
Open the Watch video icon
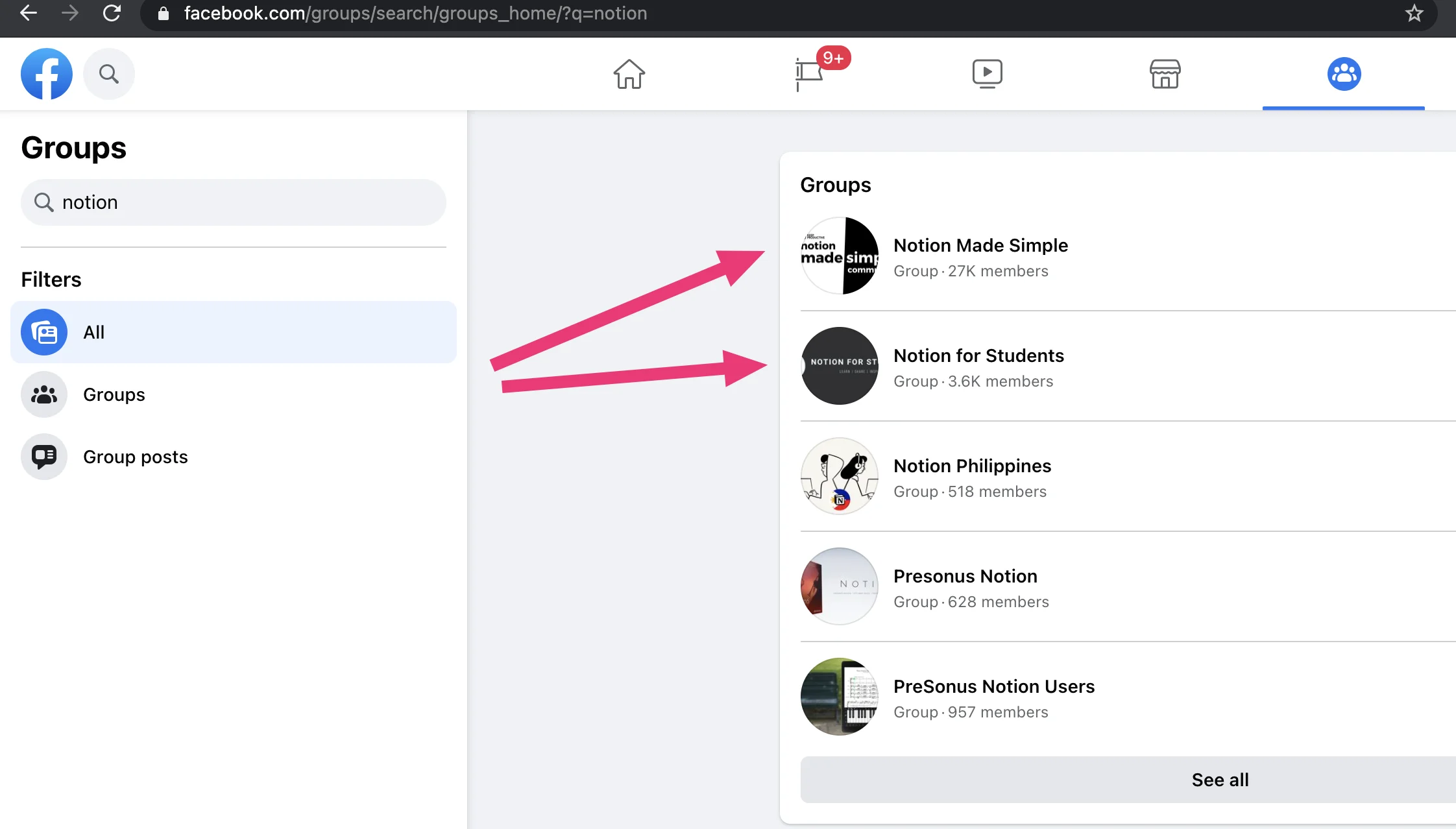(987, 74)
